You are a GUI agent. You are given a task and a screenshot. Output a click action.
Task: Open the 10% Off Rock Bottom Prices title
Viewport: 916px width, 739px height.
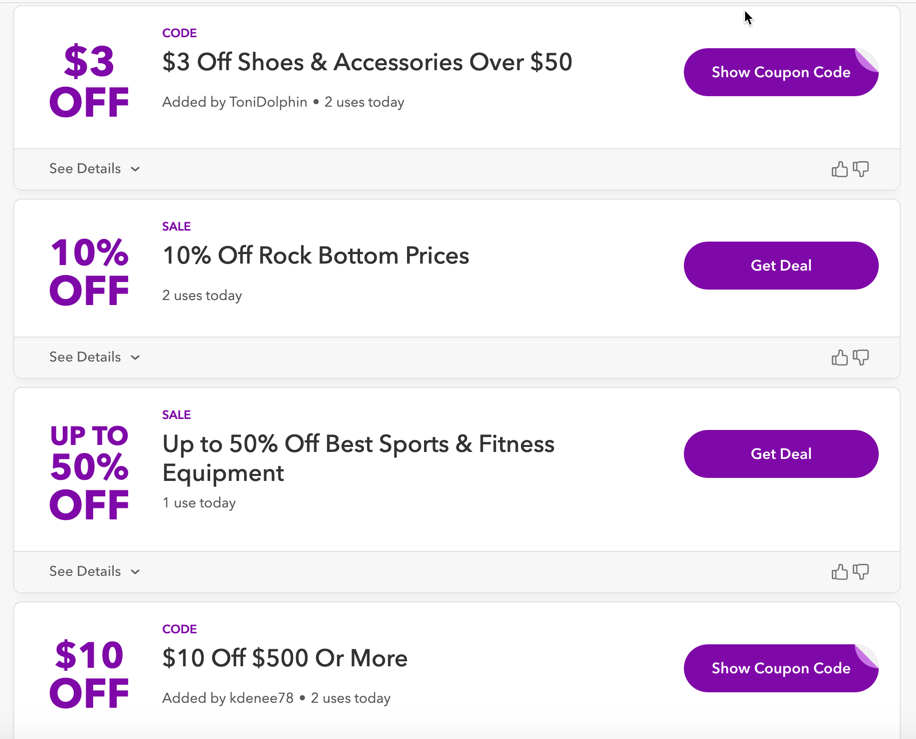[315, 256]
